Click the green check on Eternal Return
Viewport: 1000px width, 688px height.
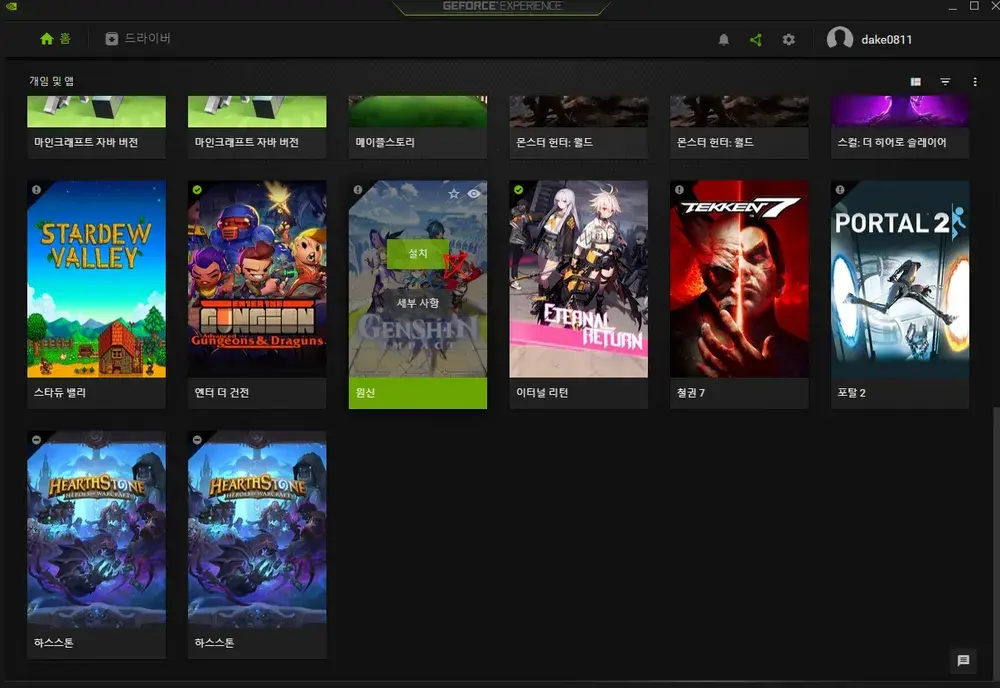(x=518, y=190)
